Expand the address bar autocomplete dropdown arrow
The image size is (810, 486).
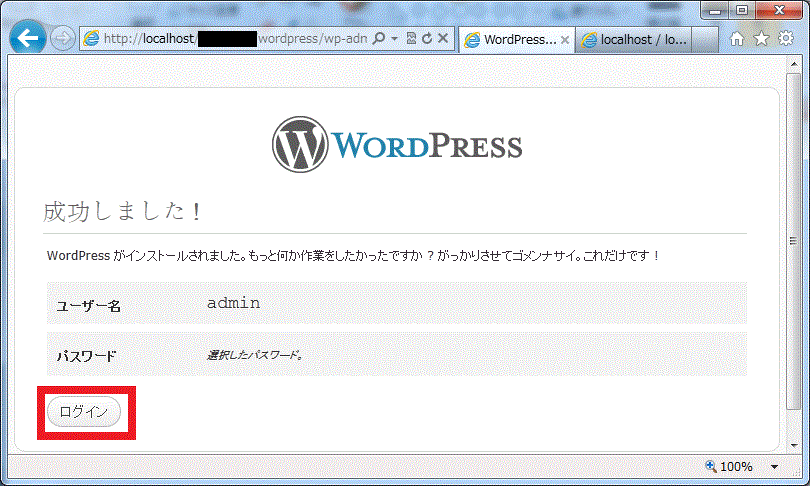pos(394,39)
